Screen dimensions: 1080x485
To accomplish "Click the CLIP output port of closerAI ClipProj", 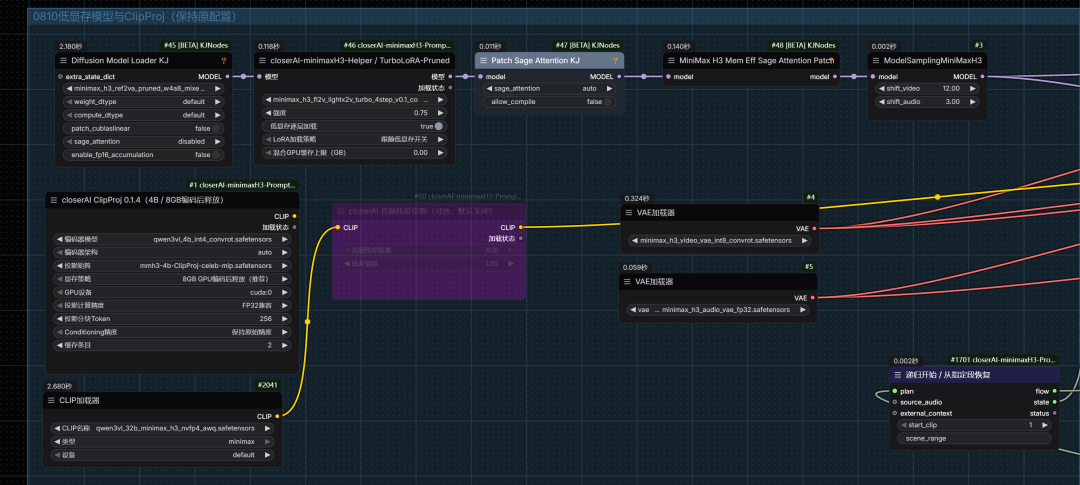I will [295, 216].
